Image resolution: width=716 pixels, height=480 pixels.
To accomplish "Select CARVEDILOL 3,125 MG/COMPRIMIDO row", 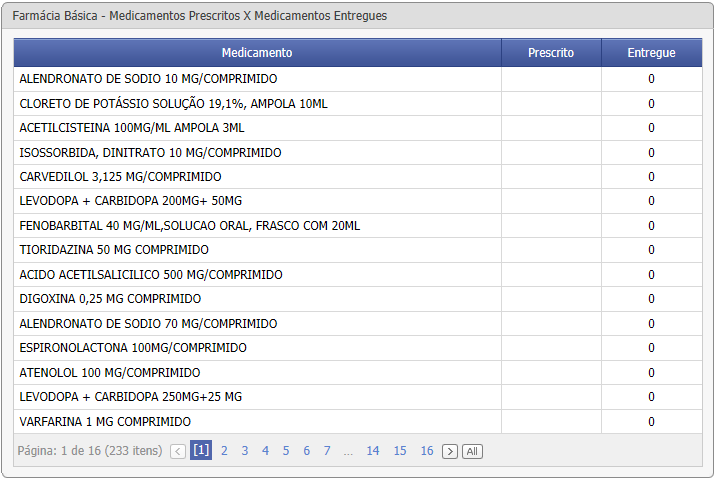I will pos(358,177).
